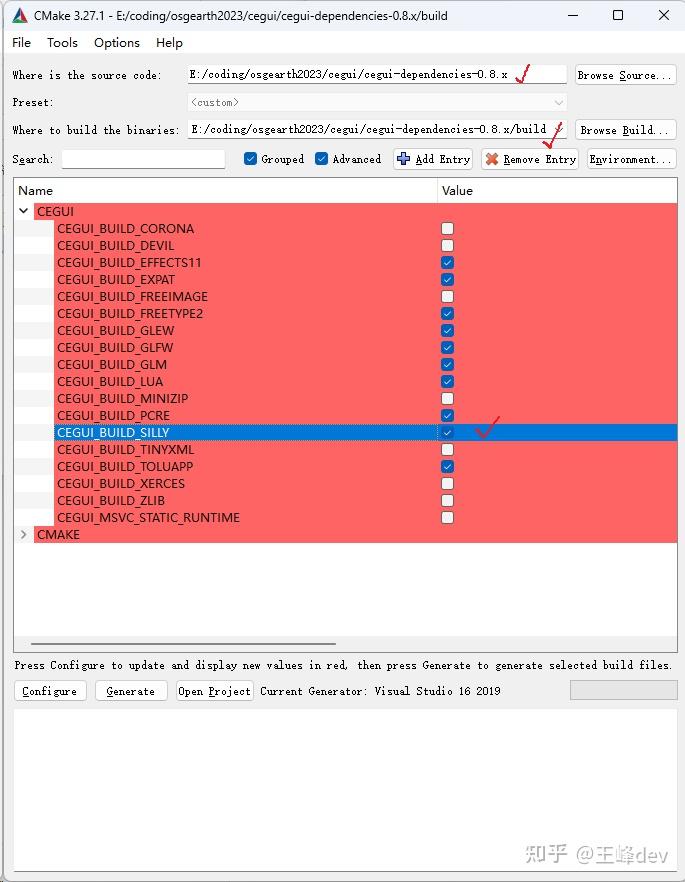685x882 pixels.
Task: Uncheck CEGUI_BUILD_EFFECTS11 checkbox
Action: click(x=447, y=262)
